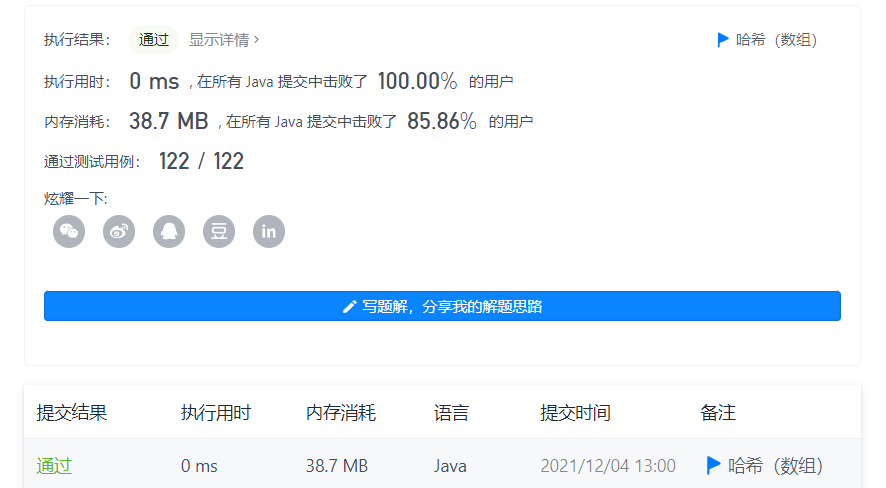Share result via LinkedIn icon
Viewport: 886px width, 488px height.
(x=269, y=232)
